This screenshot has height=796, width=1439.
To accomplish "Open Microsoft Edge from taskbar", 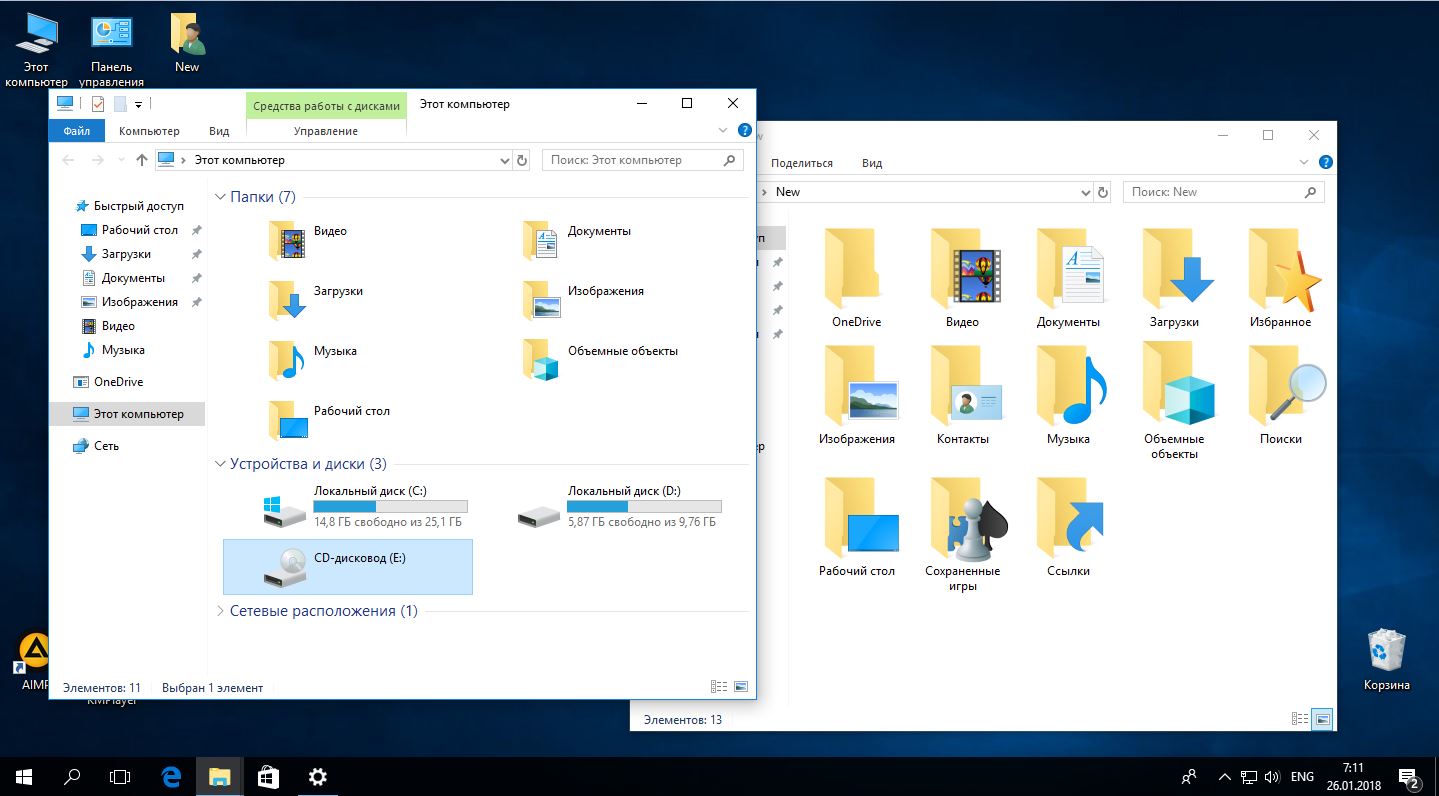I will point(171,776).
